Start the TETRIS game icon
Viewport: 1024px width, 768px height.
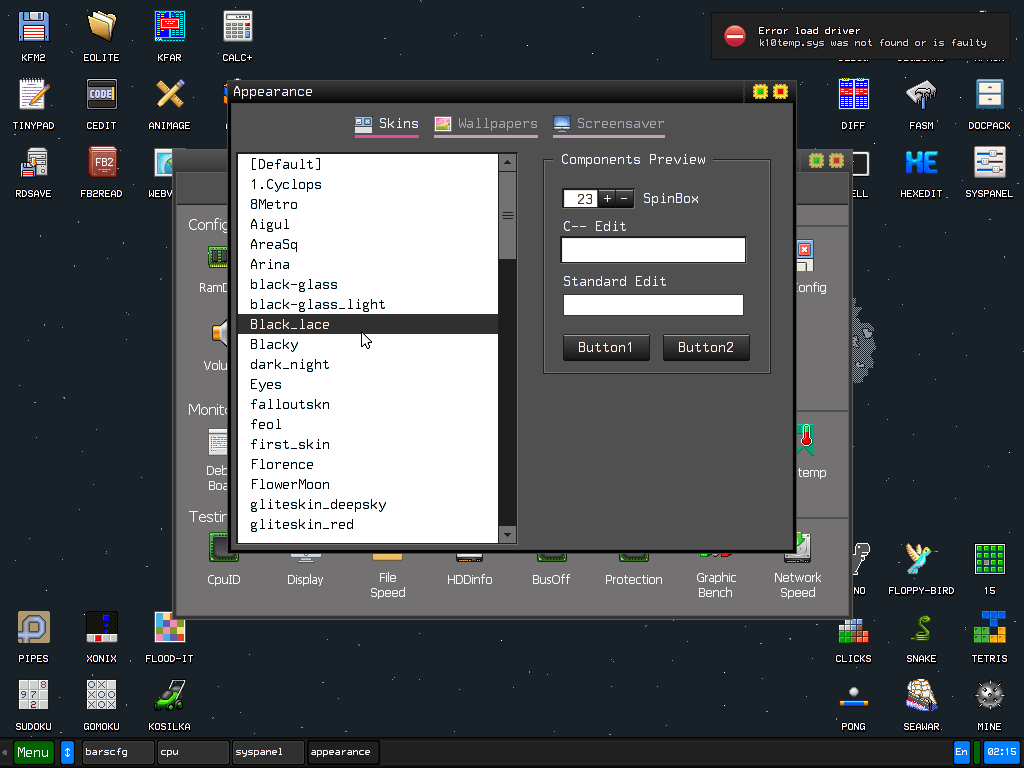989,632
